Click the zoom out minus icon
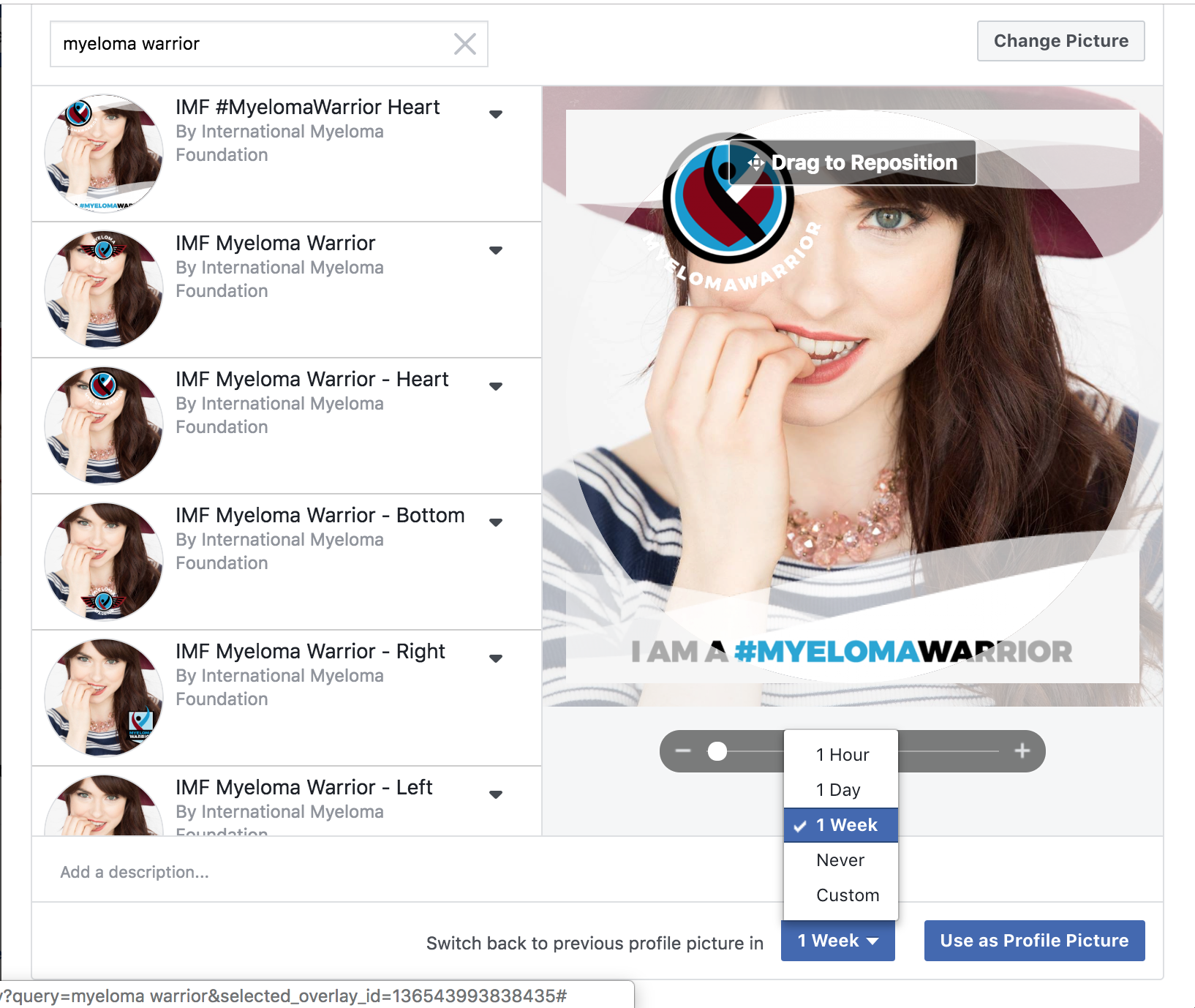 [683, 751]
